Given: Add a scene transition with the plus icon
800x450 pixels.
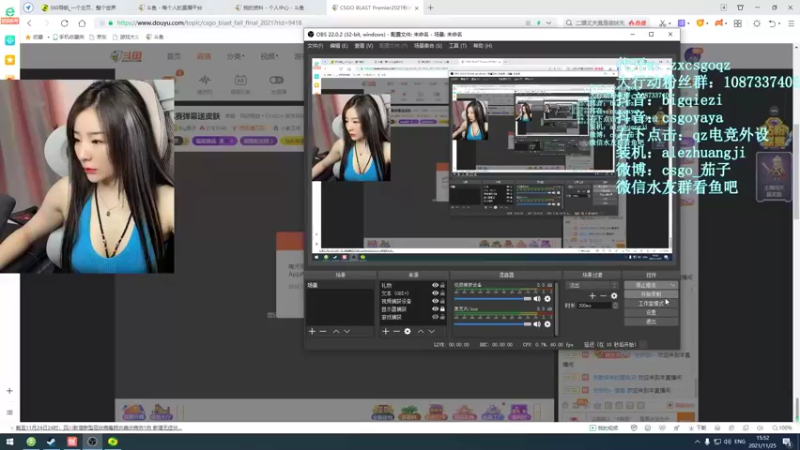Looking at the screenshot, I should point(592,295).
